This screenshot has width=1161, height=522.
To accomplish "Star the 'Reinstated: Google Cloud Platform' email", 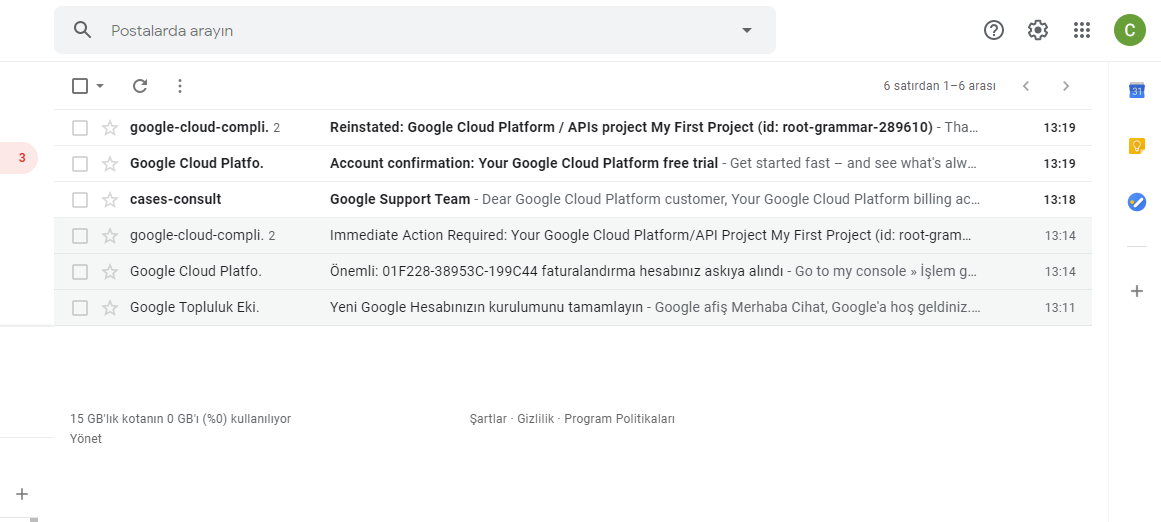I will point(110,128).
